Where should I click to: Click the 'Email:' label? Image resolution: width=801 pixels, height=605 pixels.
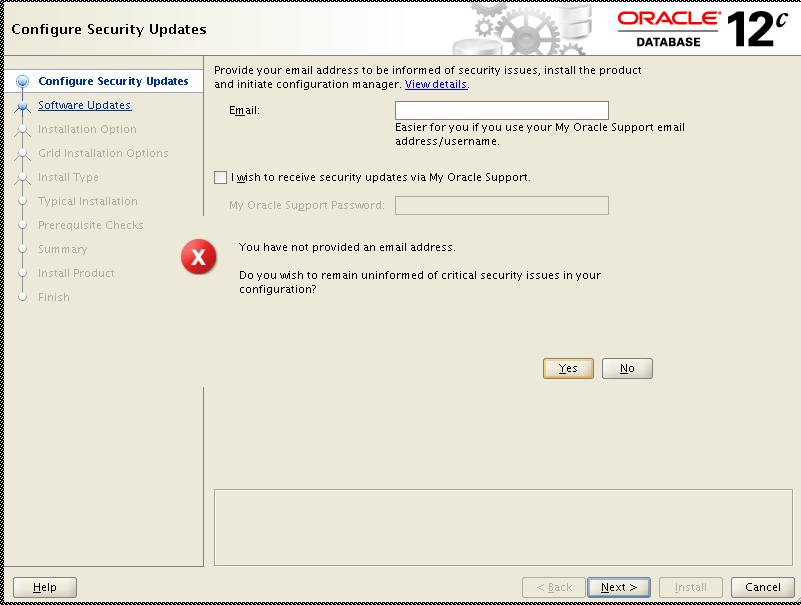[x=244, y=110]
